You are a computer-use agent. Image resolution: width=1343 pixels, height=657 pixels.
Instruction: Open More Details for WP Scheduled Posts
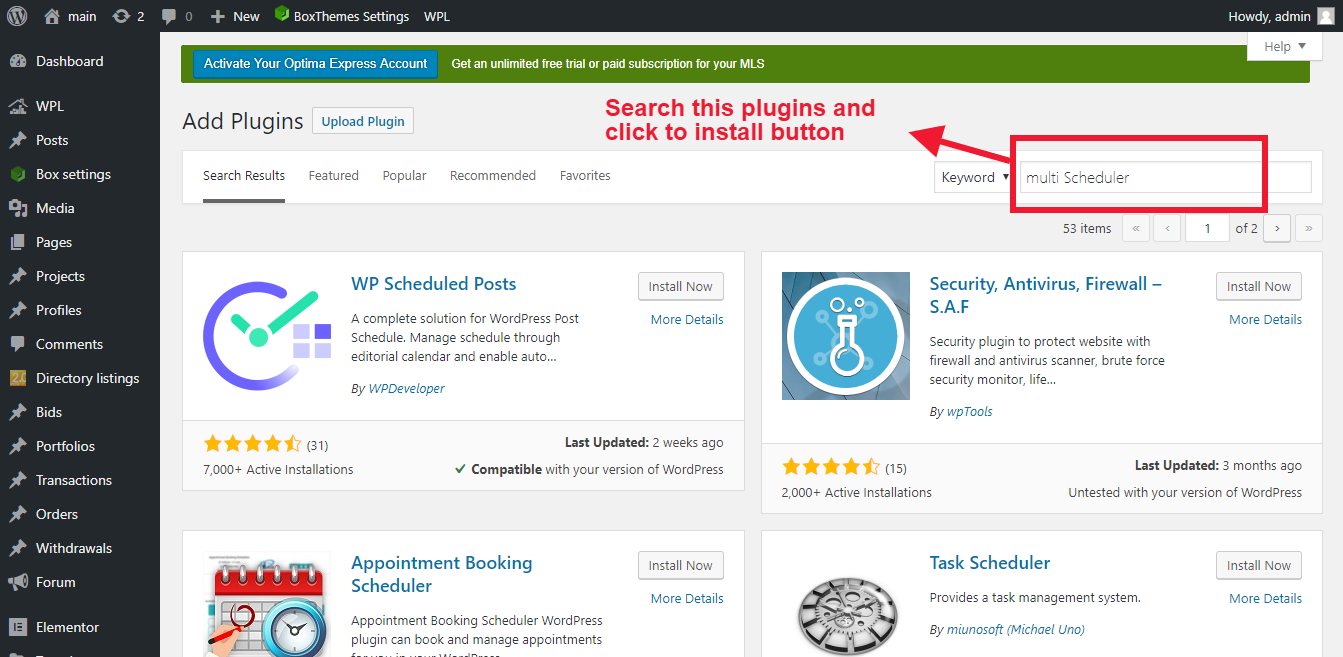click(x=687, y=320)
